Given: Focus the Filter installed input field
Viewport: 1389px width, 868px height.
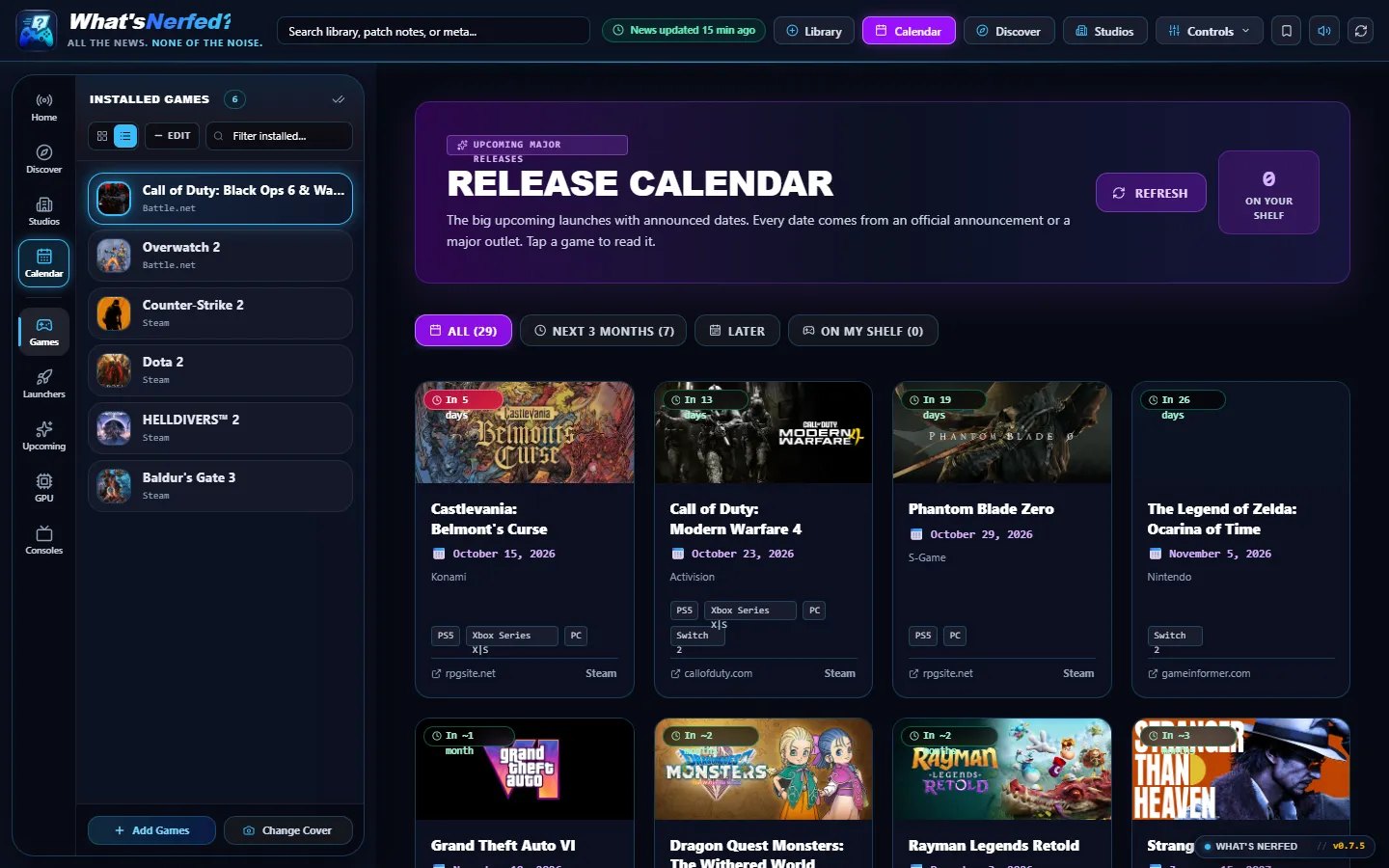Looking at the screenshot, I should click(279, 136).
